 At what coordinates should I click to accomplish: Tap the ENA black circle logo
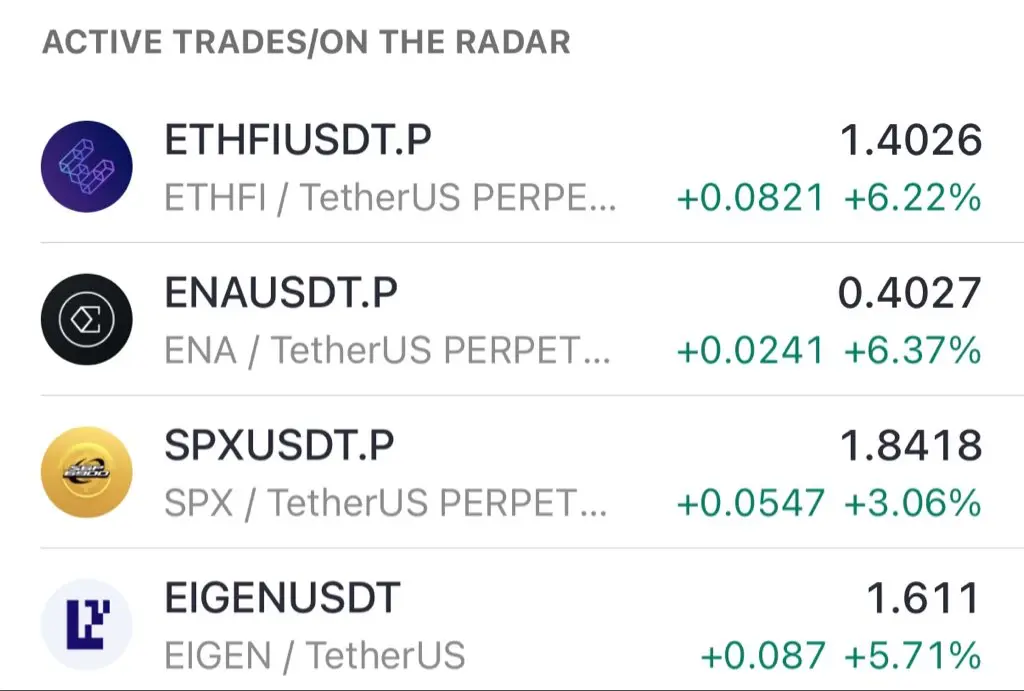[87, 319]
